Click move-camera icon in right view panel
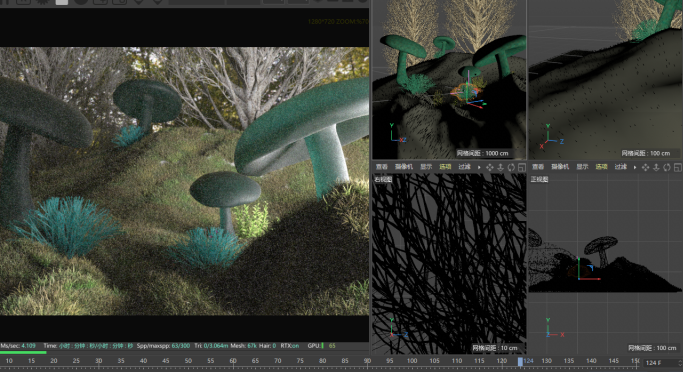This screenshot has height=372, width=683. tap(490, 167)
